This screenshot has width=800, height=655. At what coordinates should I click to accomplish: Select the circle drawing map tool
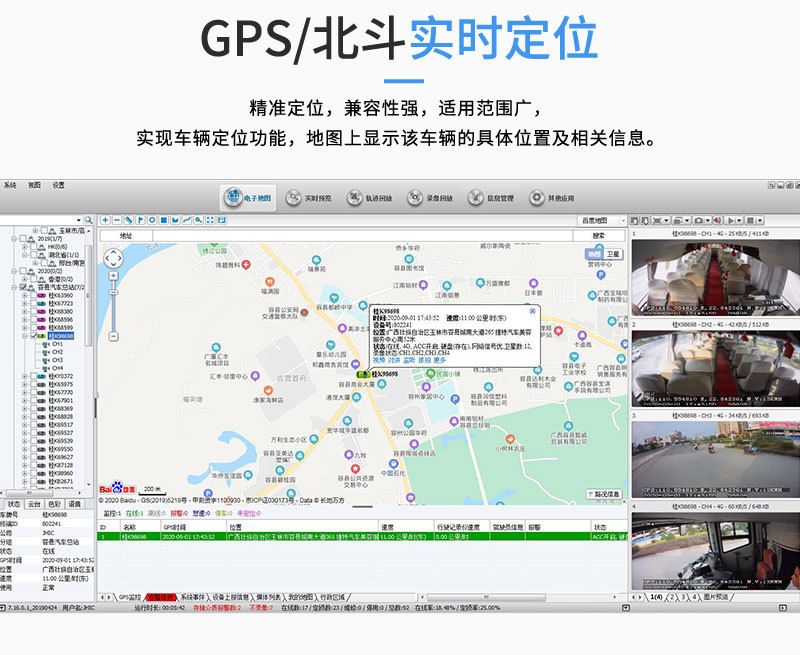(152, 220)
